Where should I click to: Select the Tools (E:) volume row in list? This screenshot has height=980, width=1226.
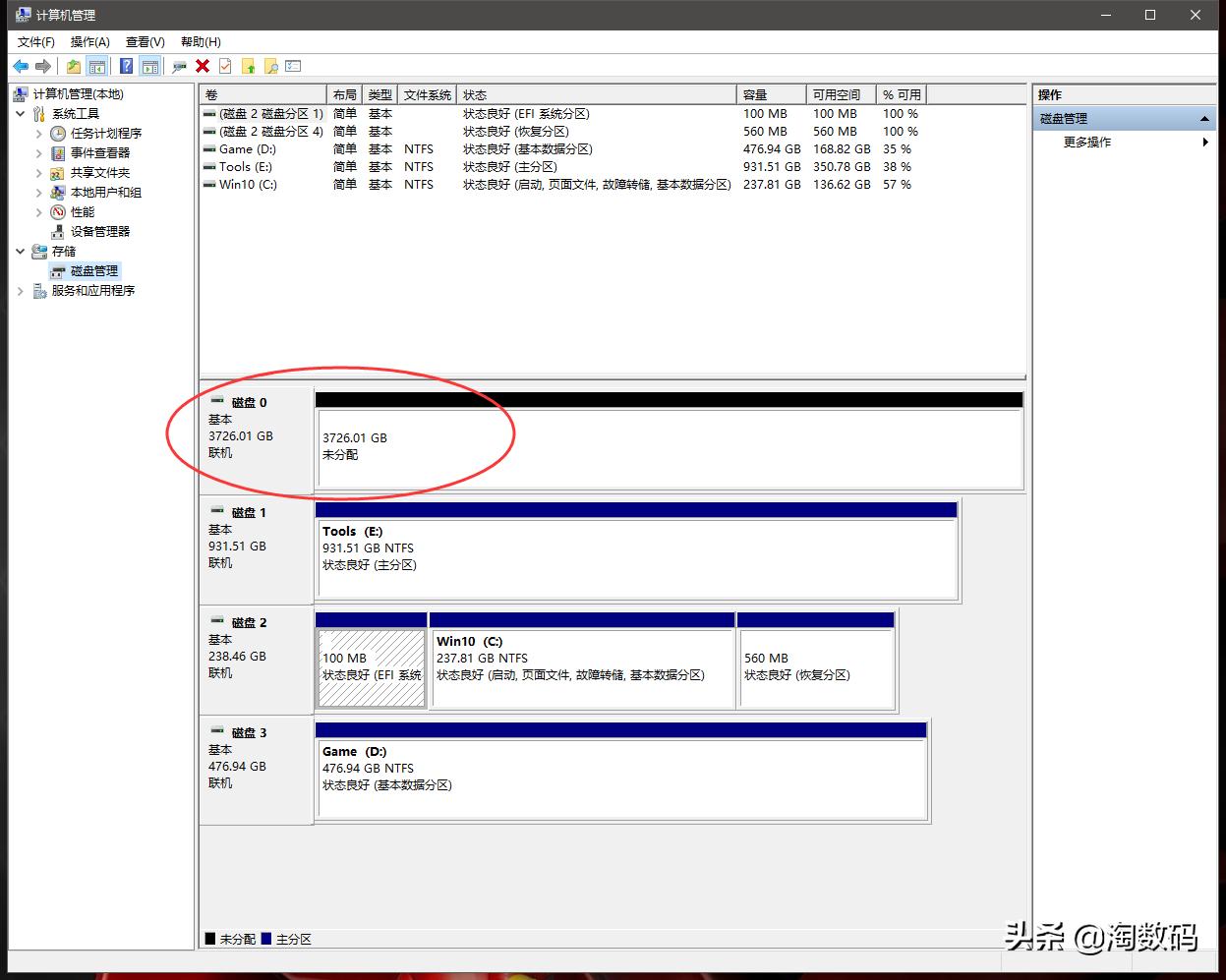[562, 167]
